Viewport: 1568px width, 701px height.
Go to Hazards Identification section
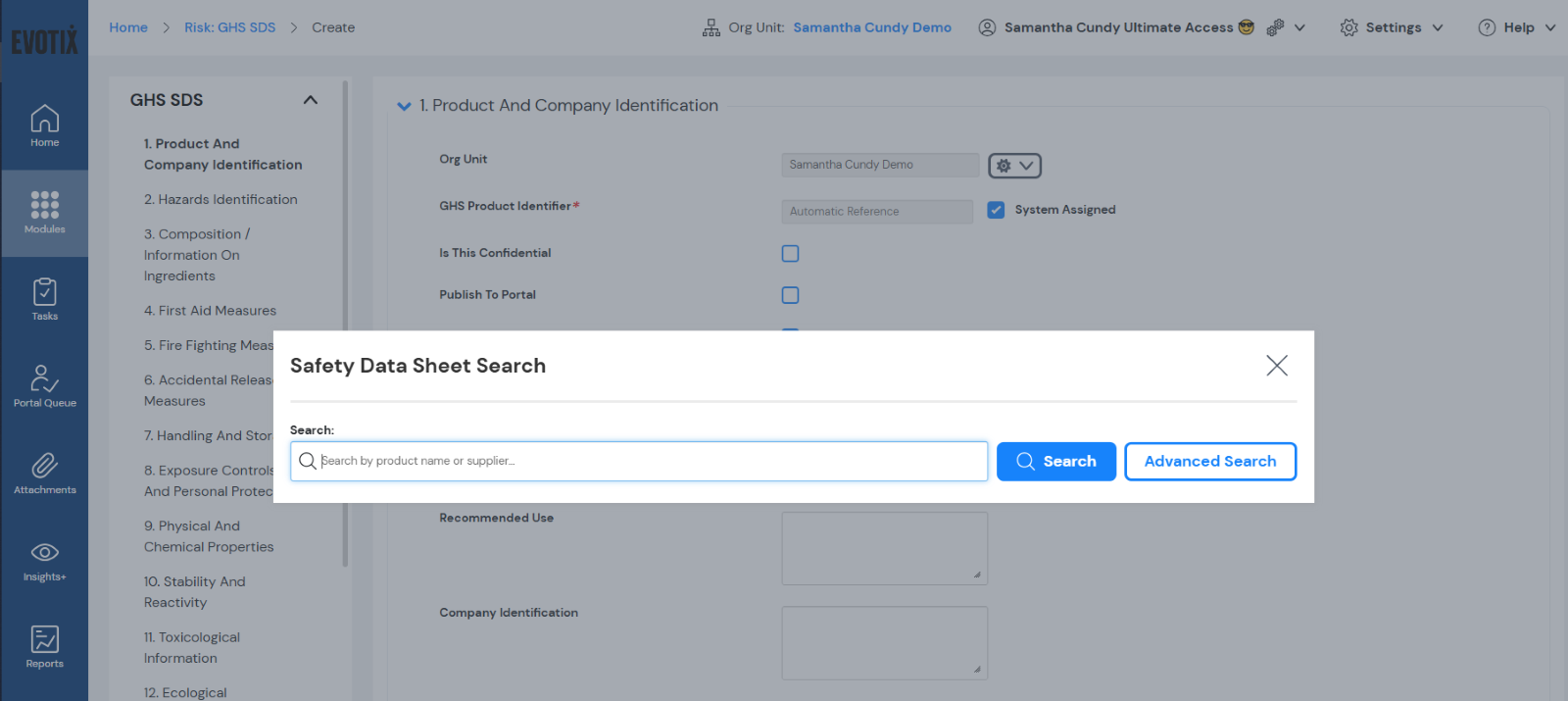point(220,199)
